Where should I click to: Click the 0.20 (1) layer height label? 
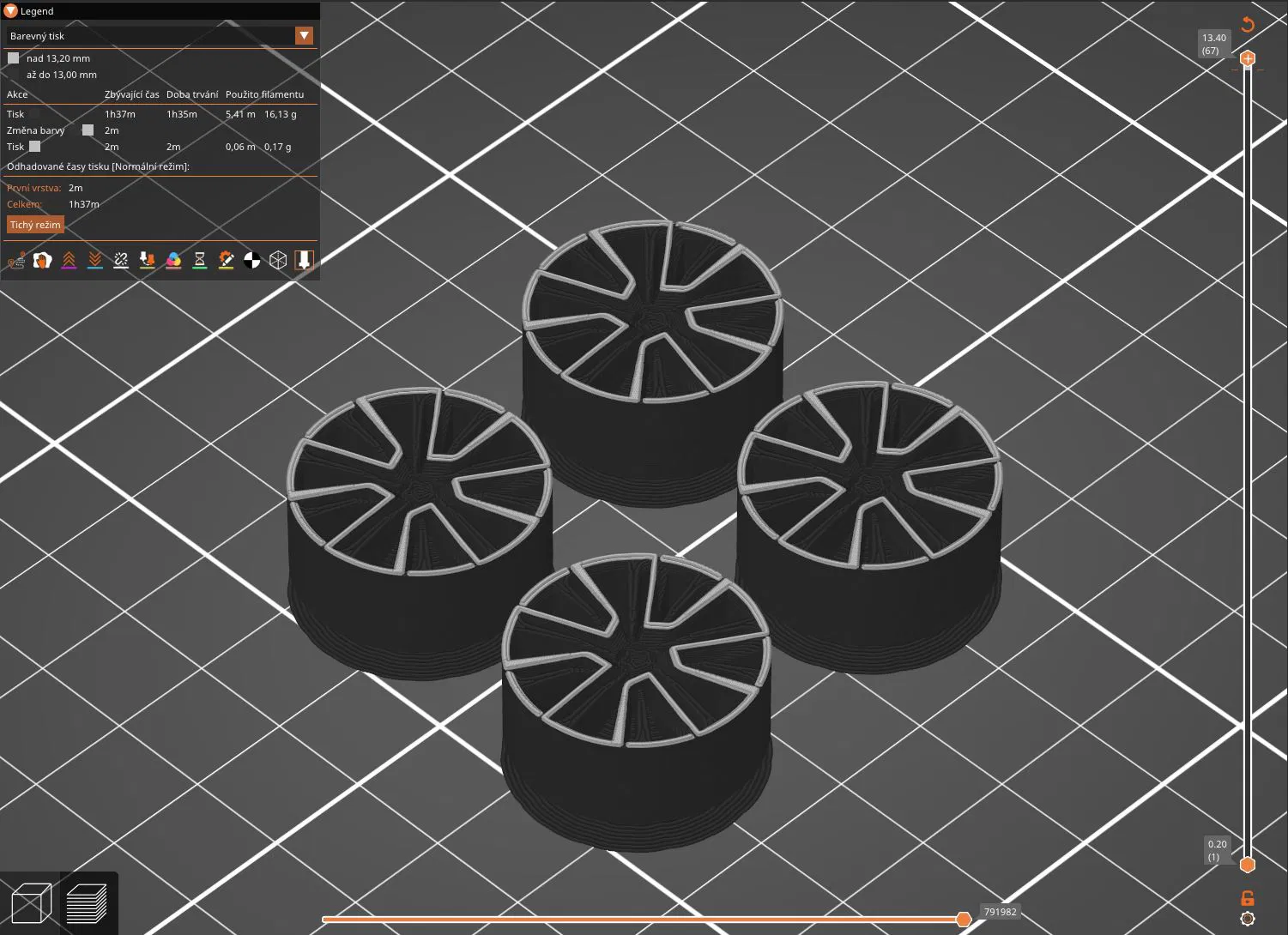point(1218,850)
